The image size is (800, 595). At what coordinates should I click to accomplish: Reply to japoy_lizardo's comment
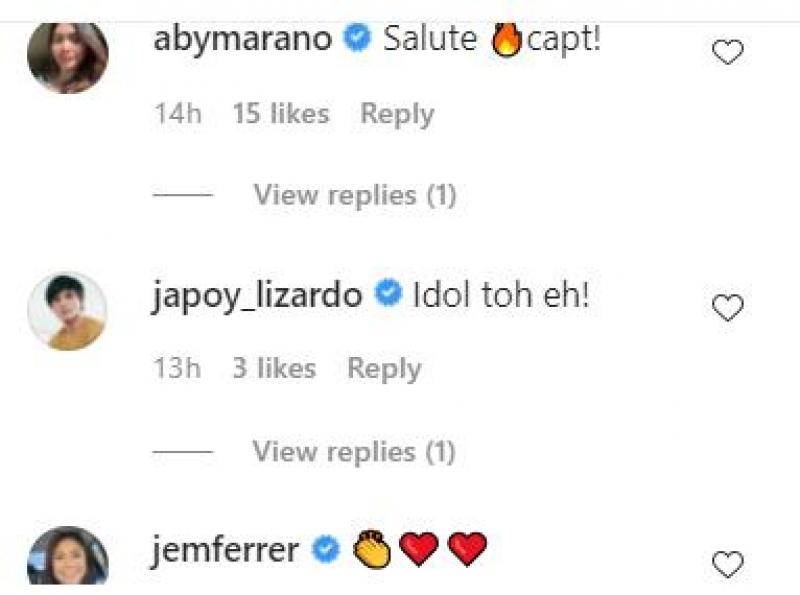click(x=384, y=369)
